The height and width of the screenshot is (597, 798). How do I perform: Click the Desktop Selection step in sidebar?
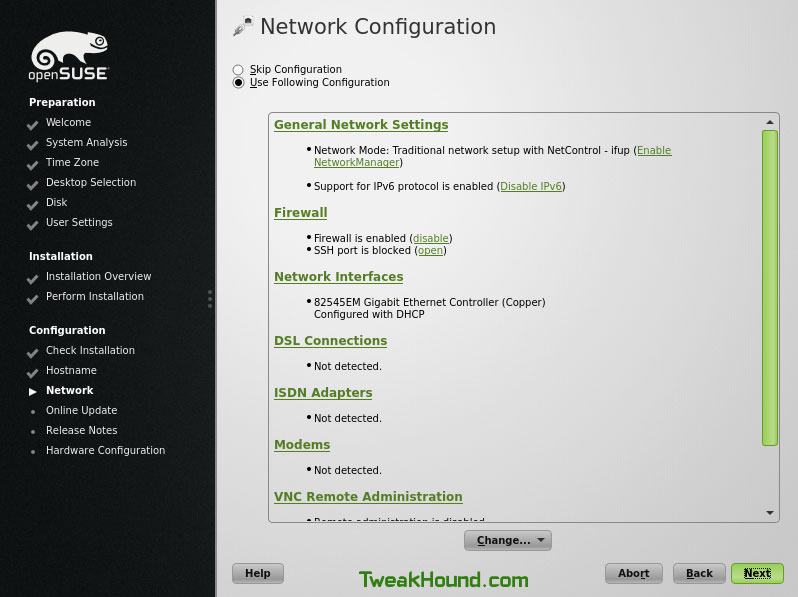[x=91, y=182]
